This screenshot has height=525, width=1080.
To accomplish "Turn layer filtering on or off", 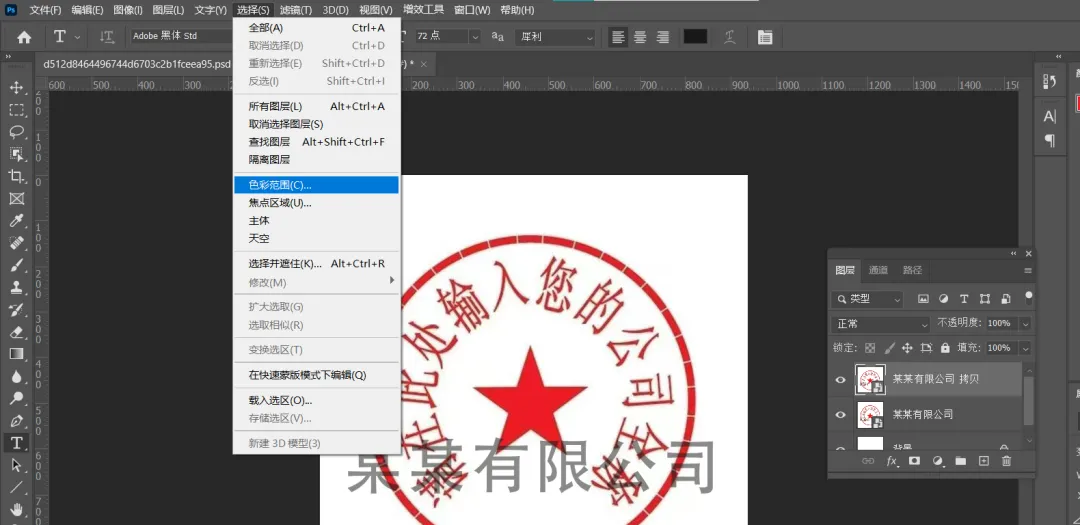I will pos(1028,298).
